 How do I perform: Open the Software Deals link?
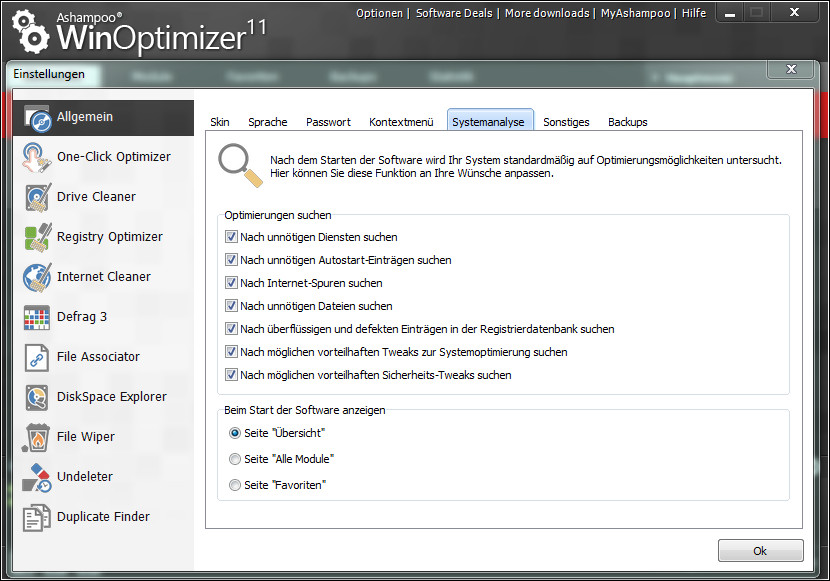point(455,13)
